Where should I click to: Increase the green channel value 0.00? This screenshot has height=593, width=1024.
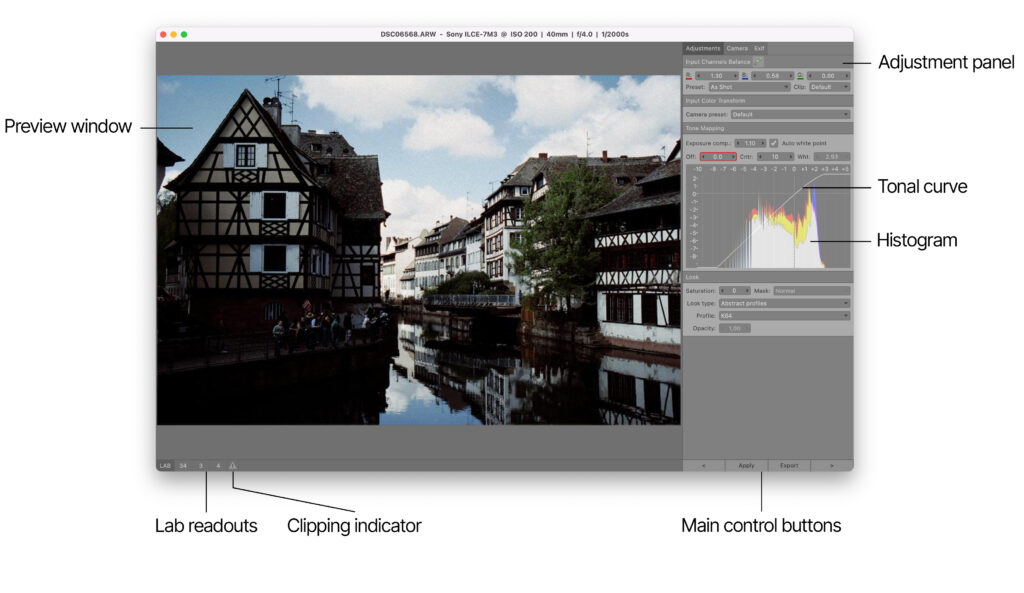tap(847, 76)
